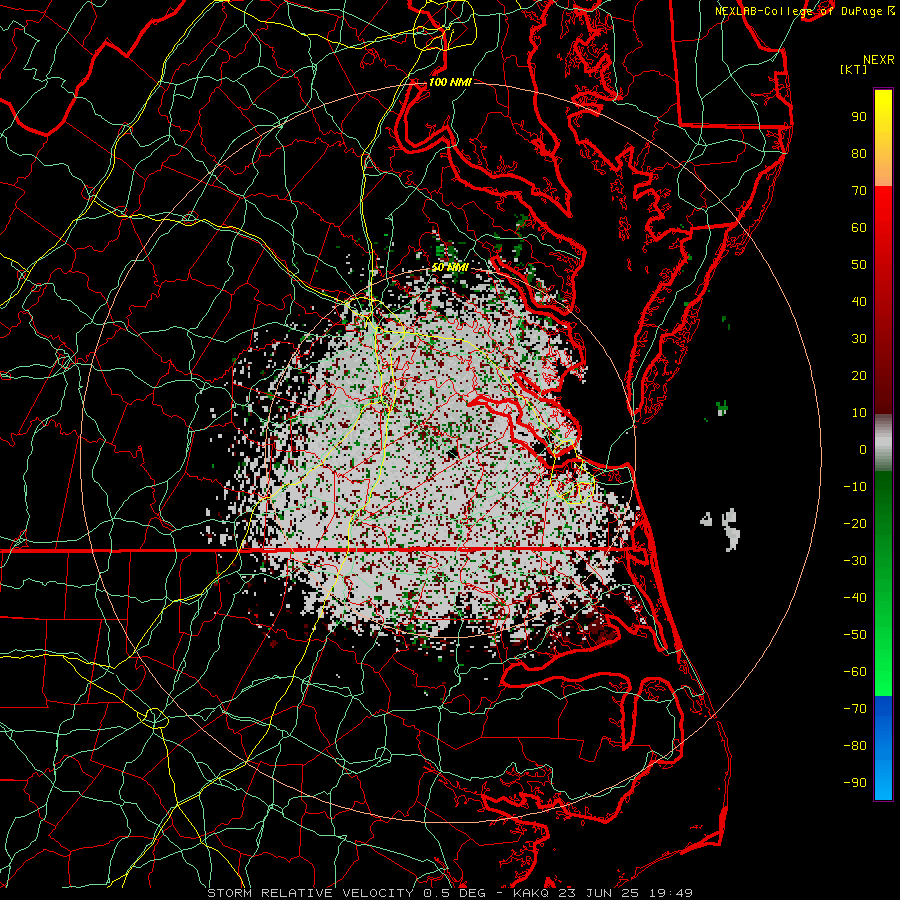Select the 90 value on the velocity scale
900x900 pixels.
pos(859,117)
